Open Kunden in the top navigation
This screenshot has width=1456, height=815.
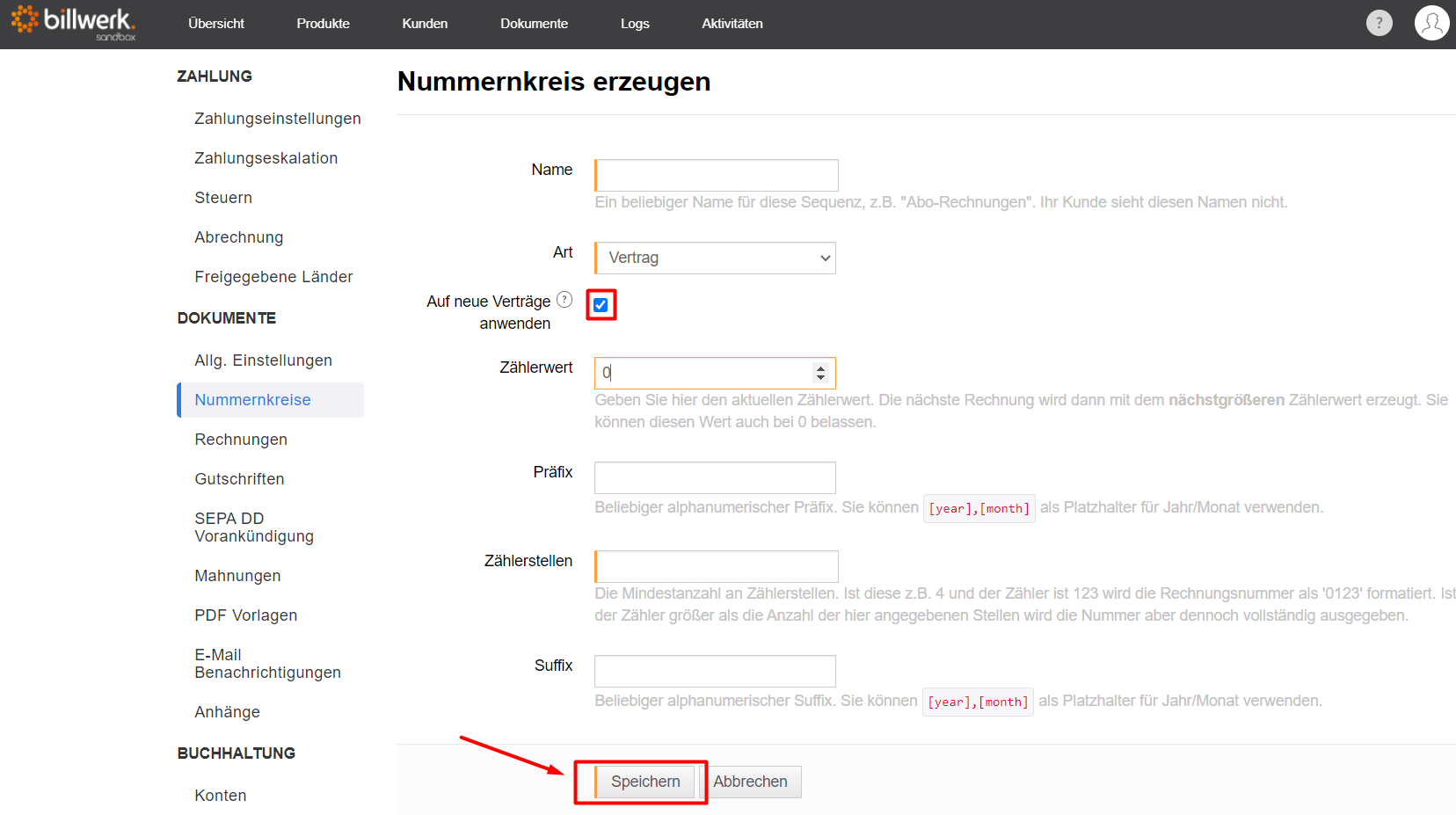coord(425,24)
